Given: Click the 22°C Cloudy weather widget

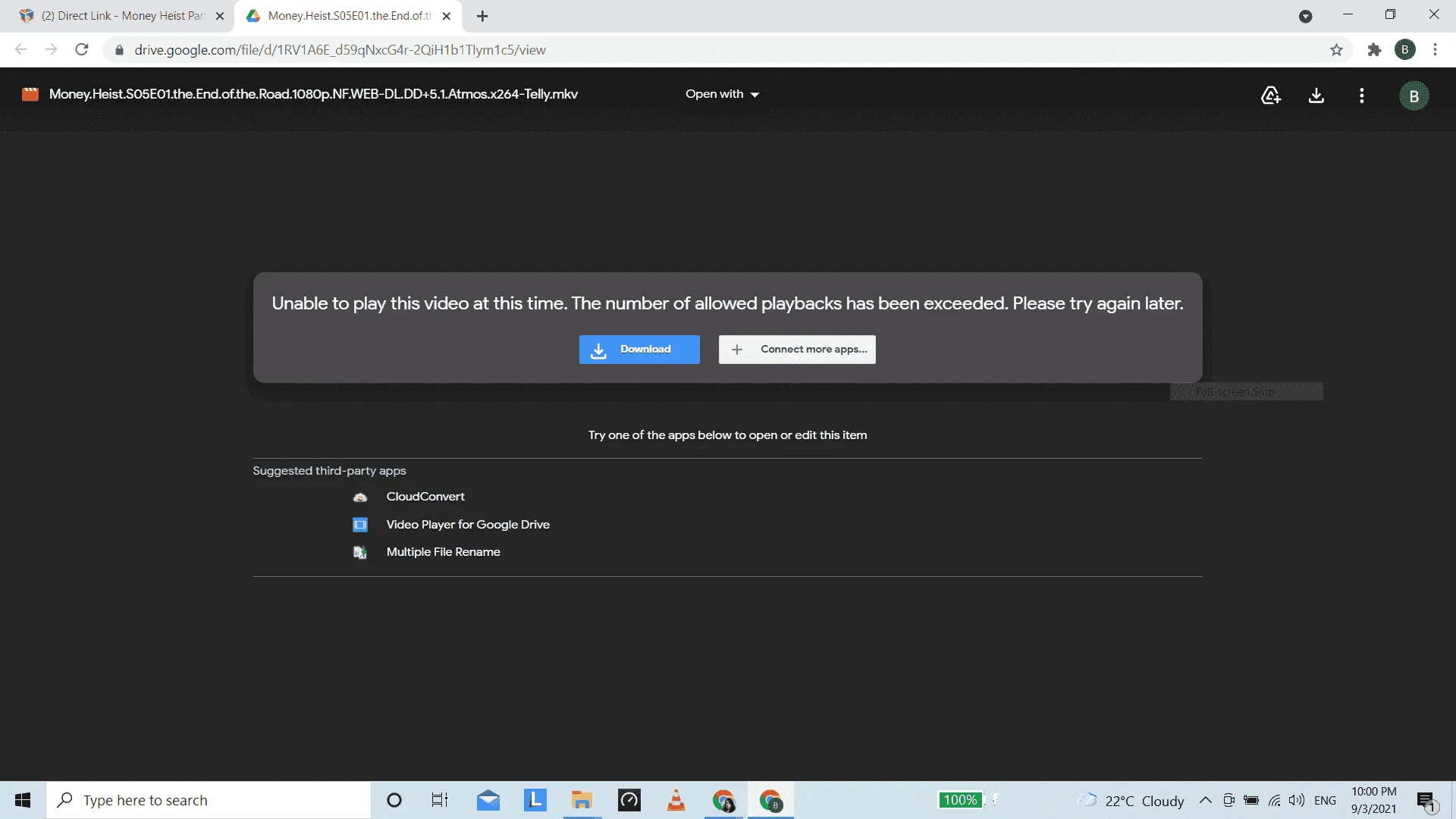Looking at the screenshot, I should [1131, 801].
